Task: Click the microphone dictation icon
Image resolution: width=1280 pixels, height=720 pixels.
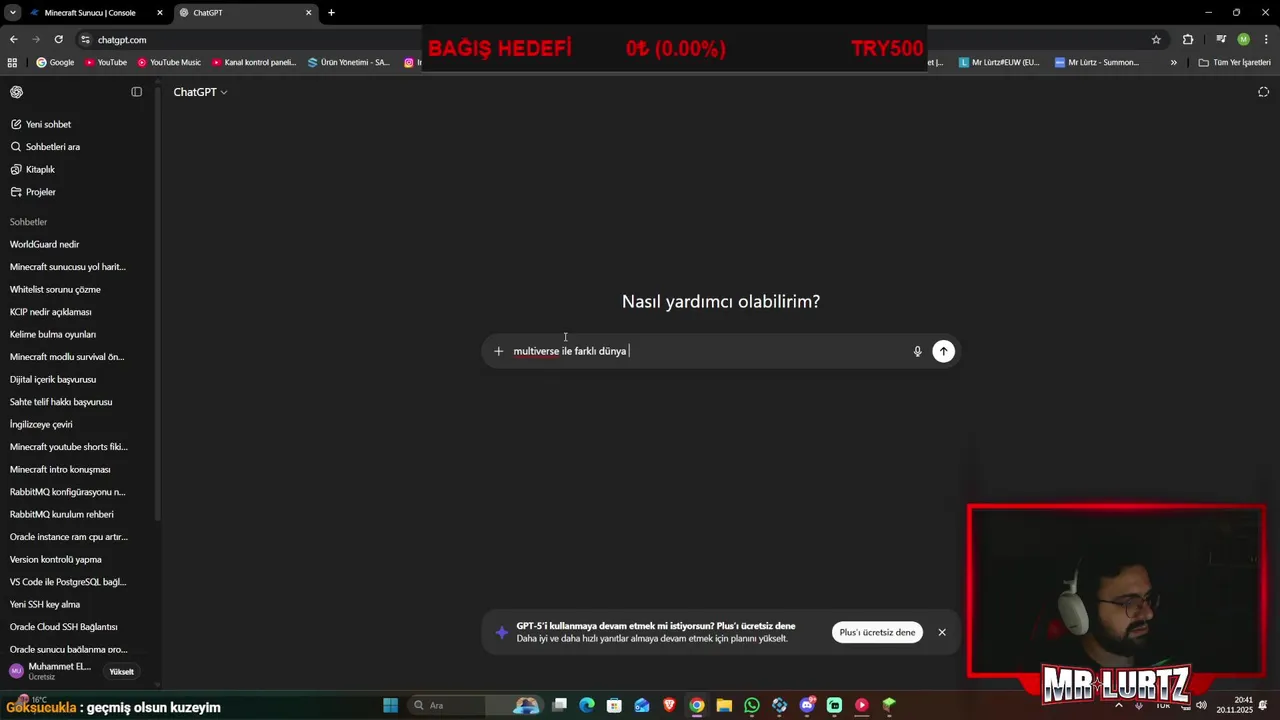Action: pos(917,351)
